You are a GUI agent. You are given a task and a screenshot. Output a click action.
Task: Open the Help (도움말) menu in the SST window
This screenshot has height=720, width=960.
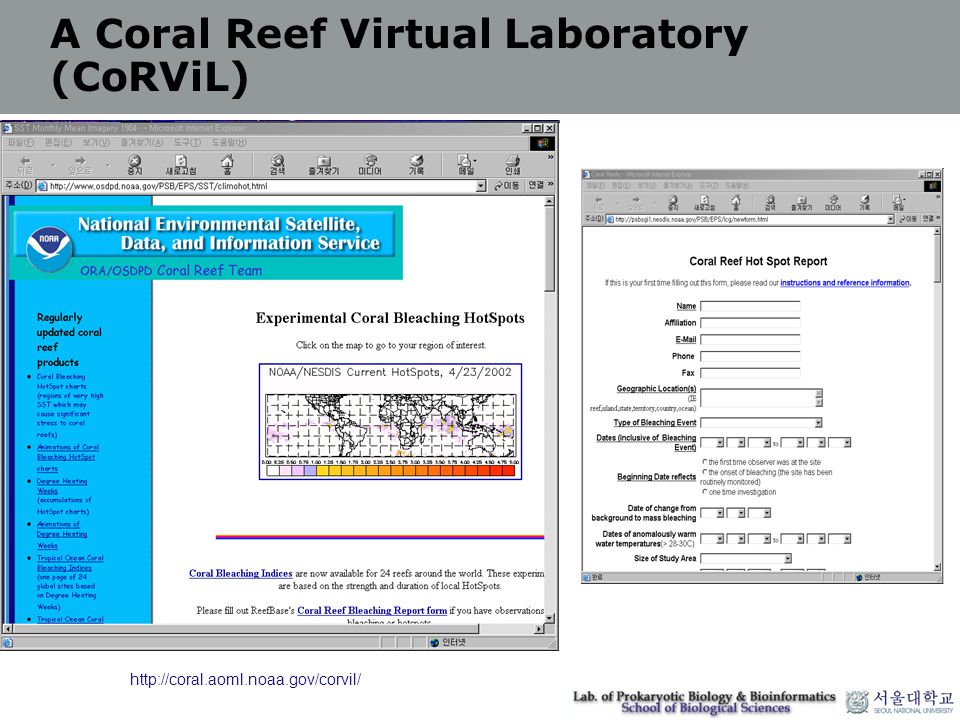point(229,143)
